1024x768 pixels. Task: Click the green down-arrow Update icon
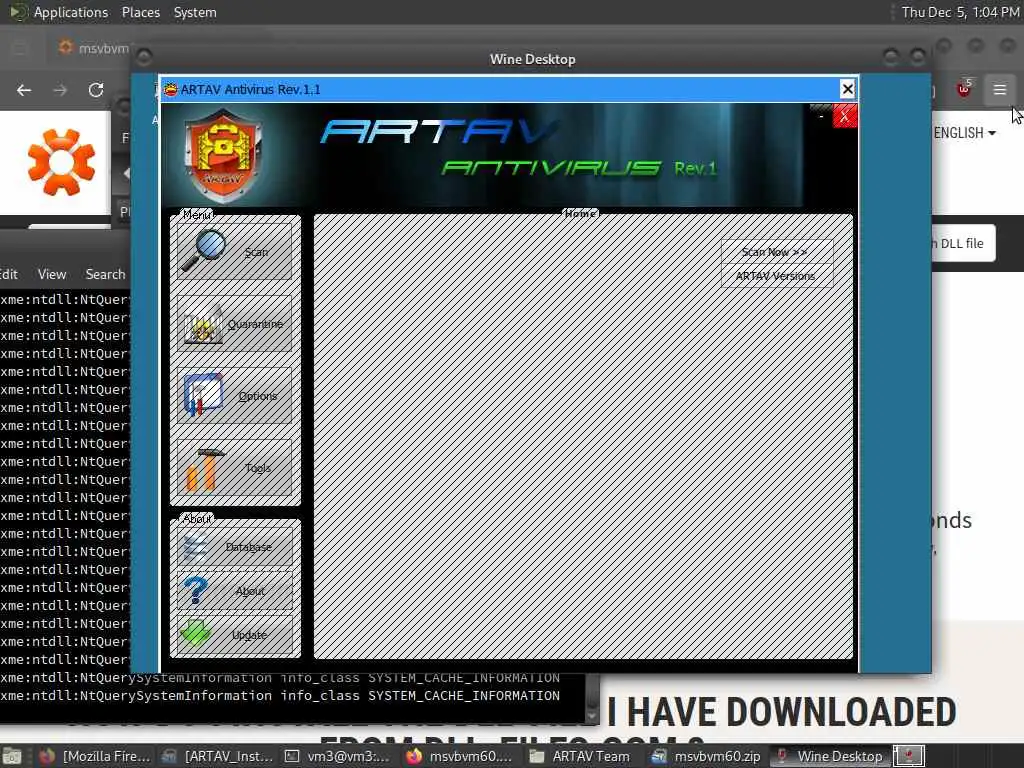[195, 633]
